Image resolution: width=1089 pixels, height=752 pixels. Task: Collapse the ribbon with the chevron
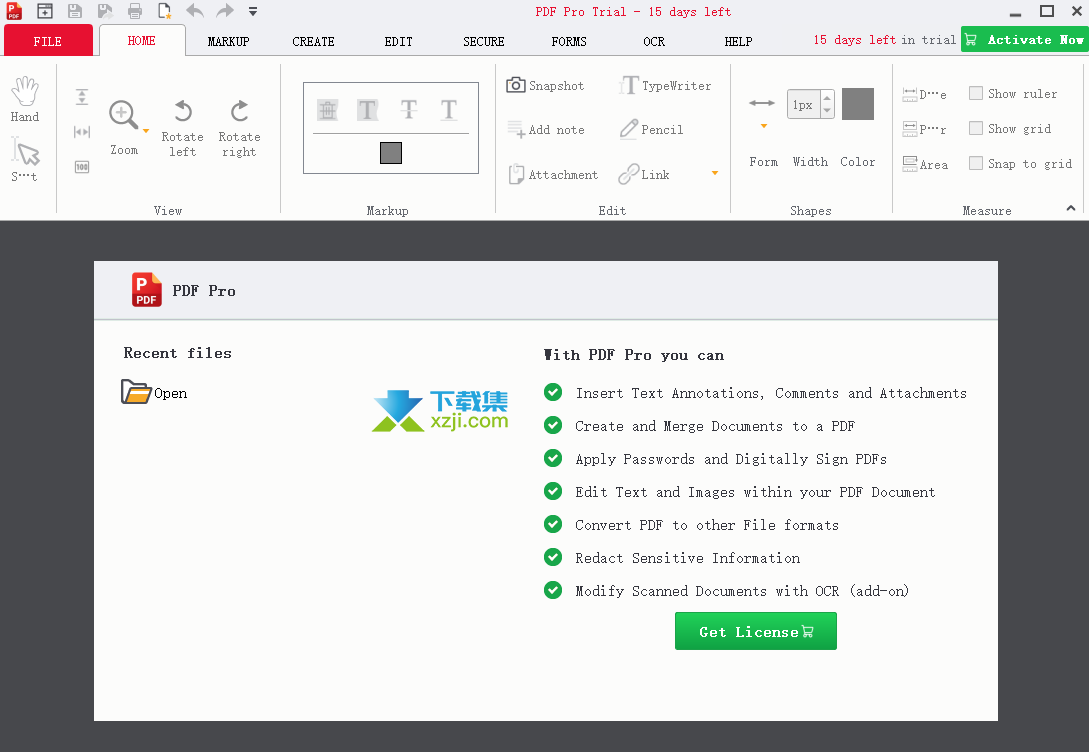click(1071, 208)
